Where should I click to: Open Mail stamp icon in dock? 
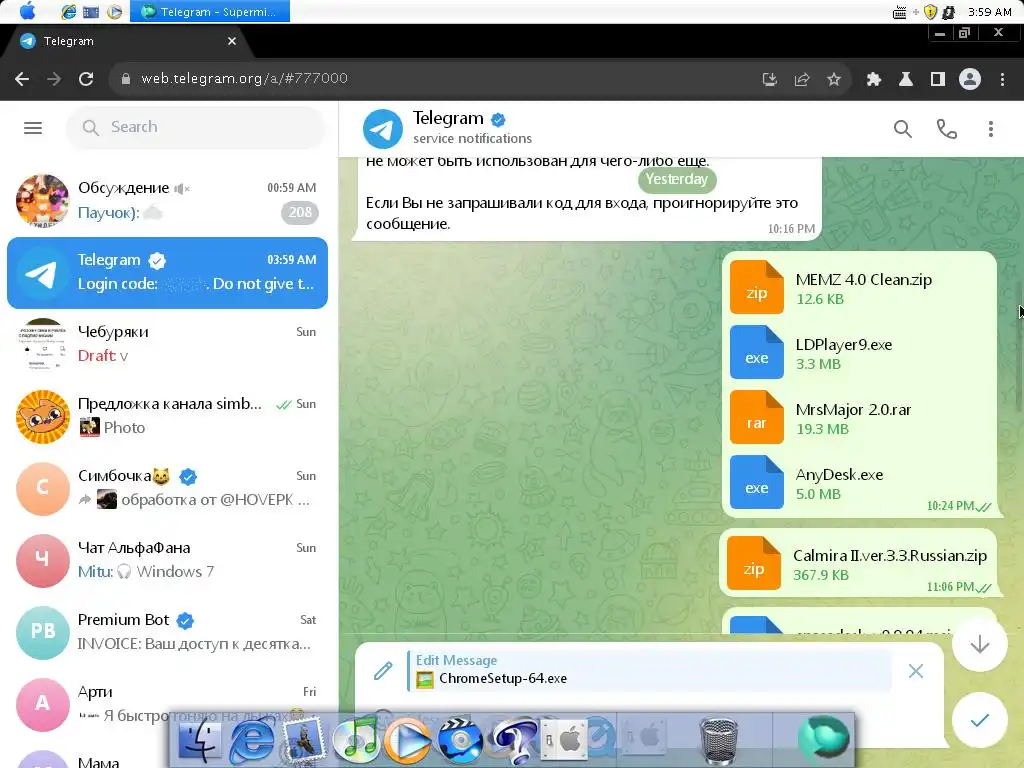click(x=304, y=741)
